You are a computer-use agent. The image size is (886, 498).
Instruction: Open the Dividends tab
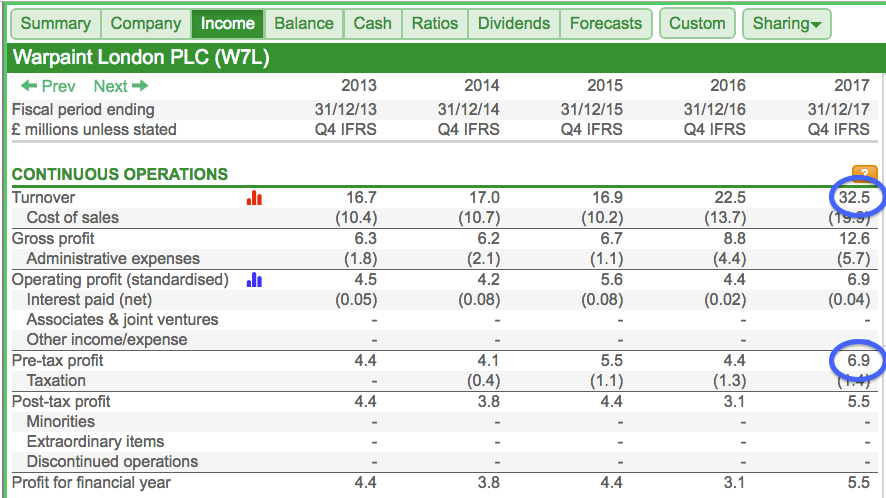(514, 23)
